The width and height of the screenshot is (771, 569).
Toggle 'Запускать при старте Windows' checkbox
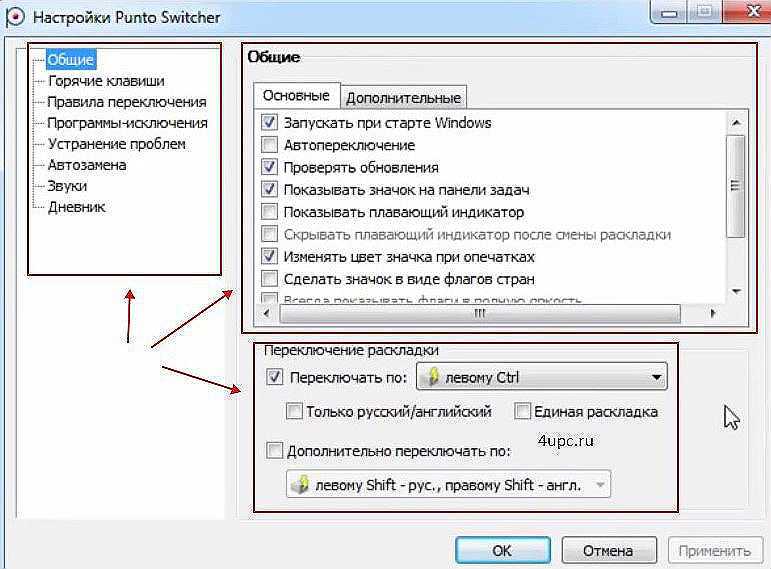pos(269,122)
